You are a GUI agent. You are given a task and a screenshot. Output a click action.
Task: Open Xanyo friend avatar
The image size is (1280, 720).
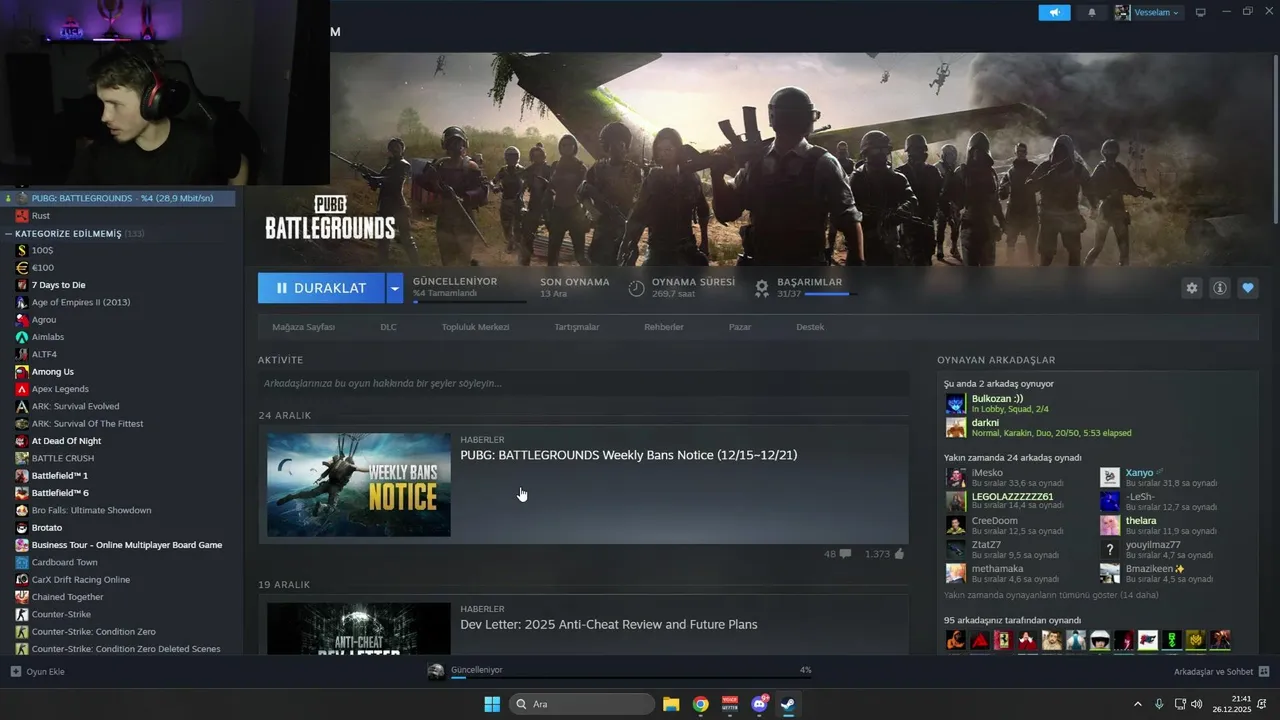point(1110,477)
